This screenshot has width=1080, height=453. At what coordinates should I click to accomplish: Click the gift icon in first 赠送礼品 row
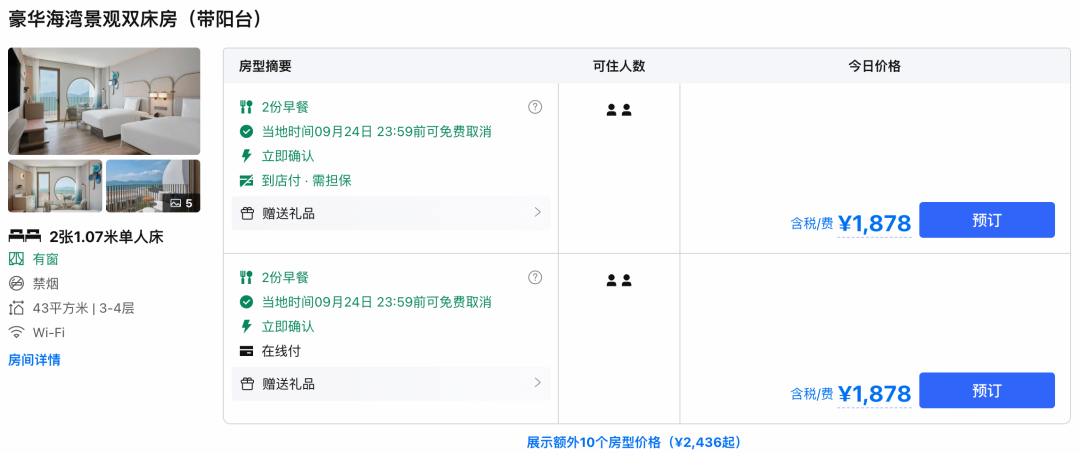pyautogui.click(x=247, y=213)
